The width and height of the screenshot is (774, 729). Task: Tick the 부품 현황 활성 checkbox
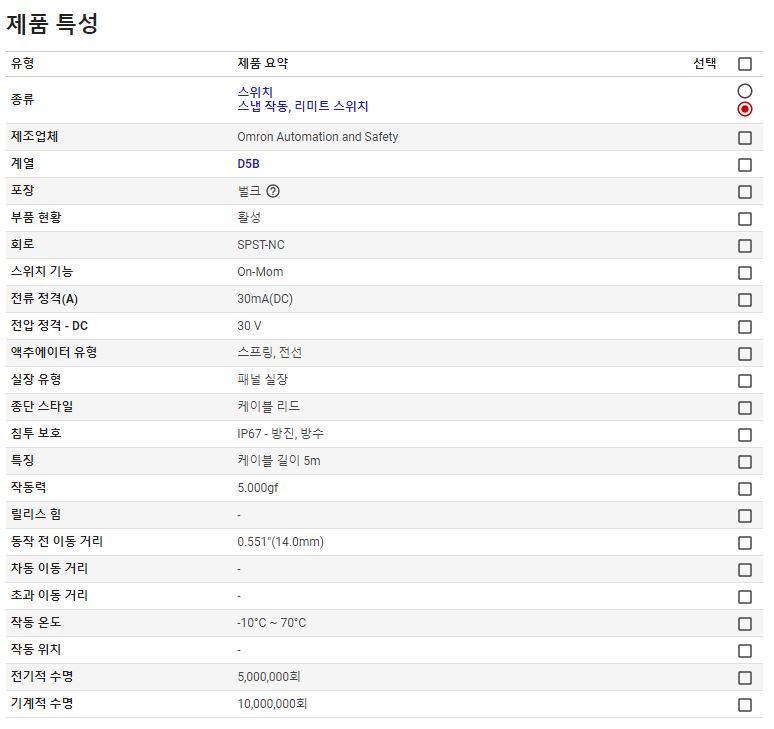pos(744,219)
